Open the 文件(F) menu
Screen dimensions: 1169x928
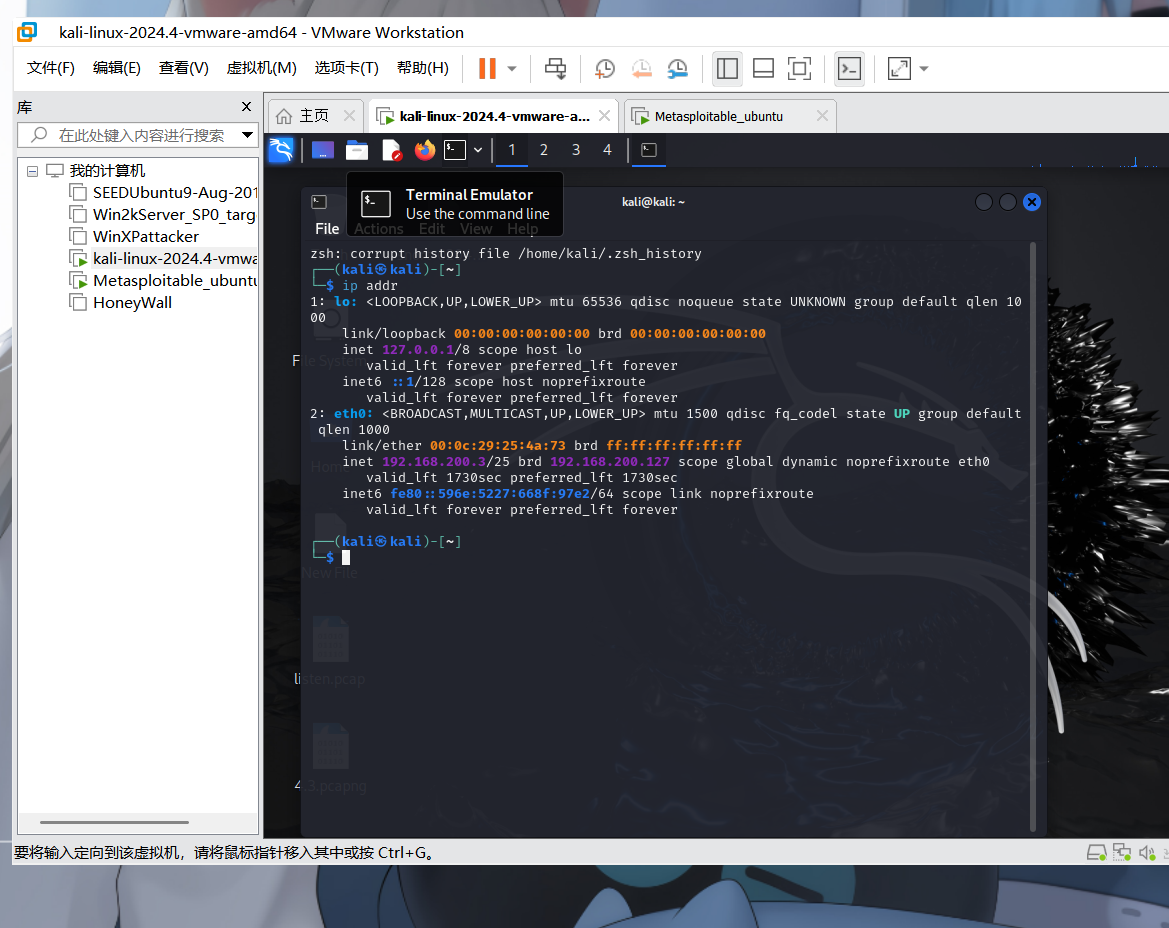pos(51,68)
